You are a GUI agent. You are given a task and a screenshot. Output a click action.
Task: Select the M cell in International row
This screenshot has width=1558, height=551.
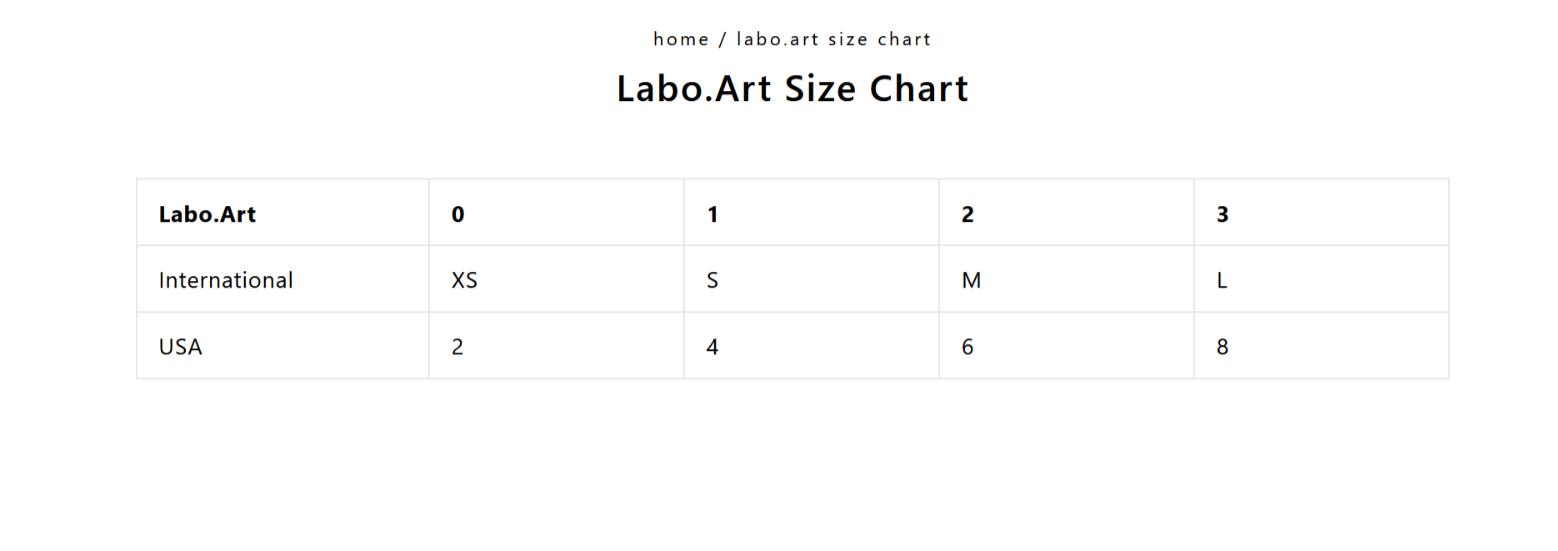[x=971, y=280]
